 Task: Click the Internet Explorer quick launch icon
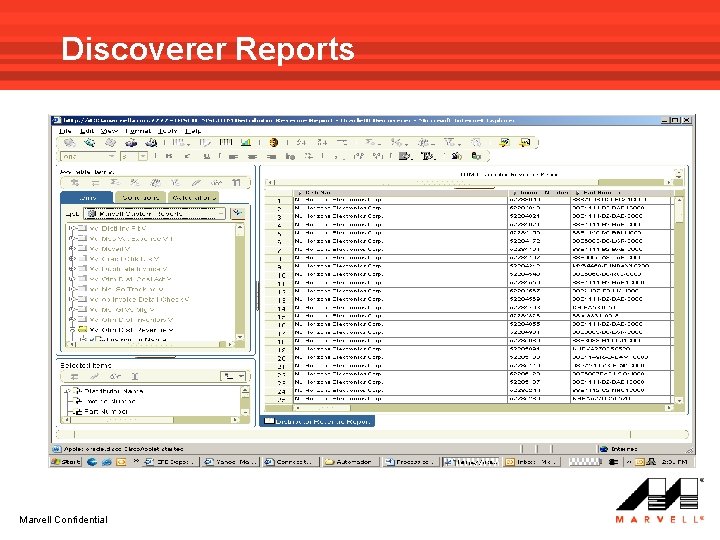click(x=92, y=461)
